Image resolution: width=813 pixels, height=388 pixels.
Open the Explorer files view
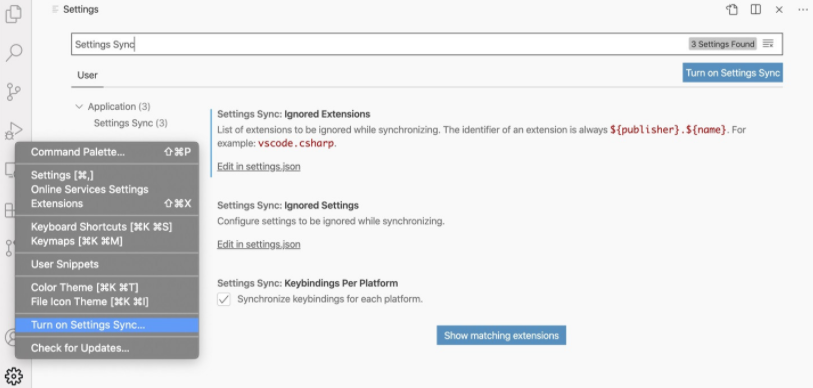pos(13,14)
